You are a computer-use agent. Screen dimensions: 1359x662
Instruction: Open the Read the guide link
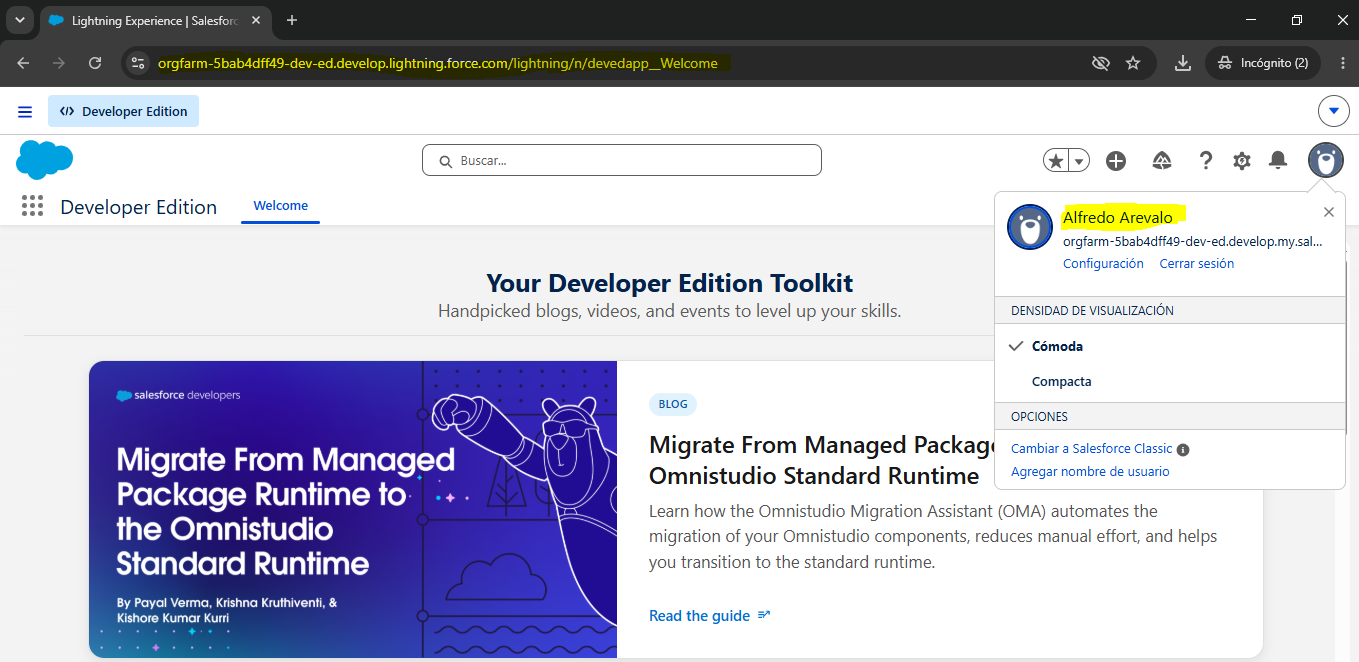710,616
